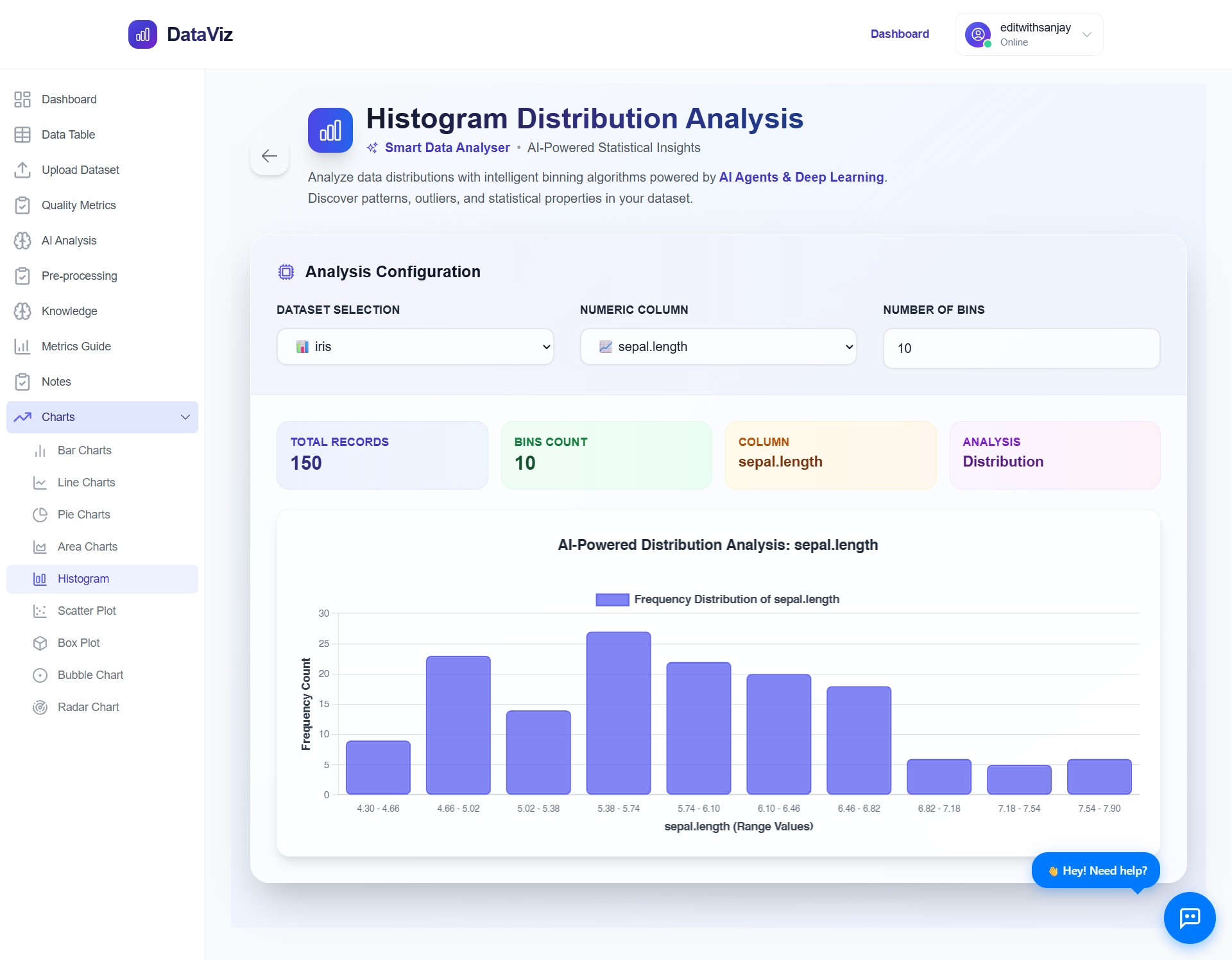
Task: Click the user avatar icon
Action: click(977, 34)
